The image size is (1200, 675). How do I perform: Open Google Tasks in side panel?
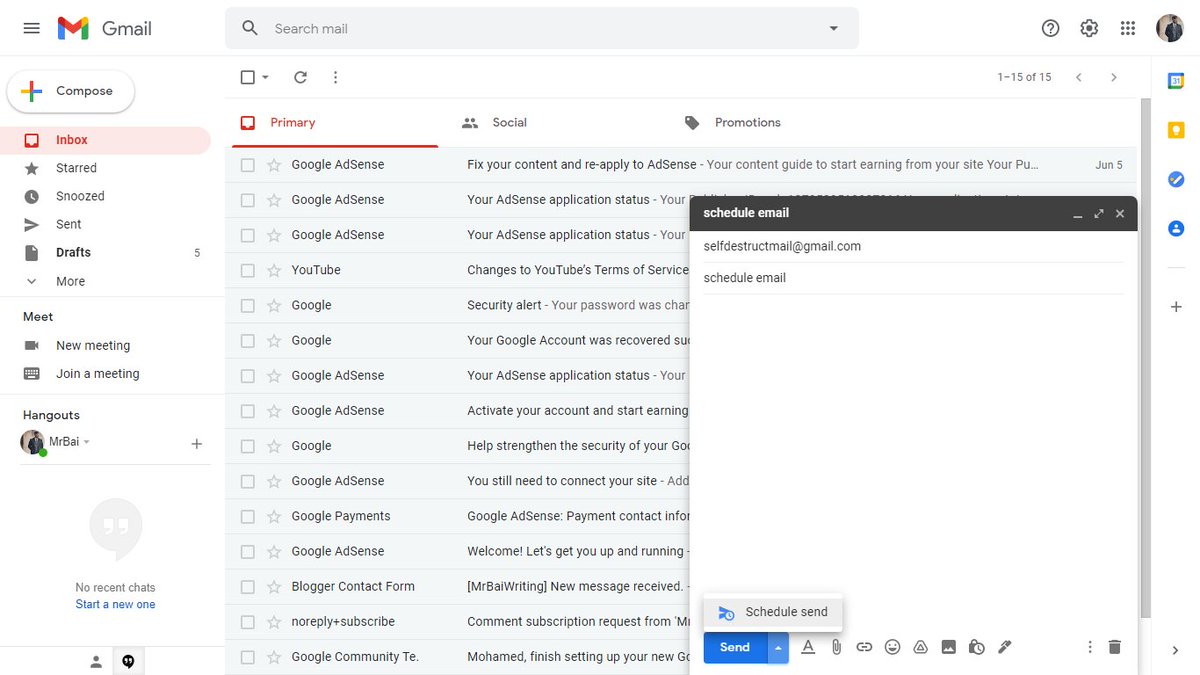[x=1176, y=179]
